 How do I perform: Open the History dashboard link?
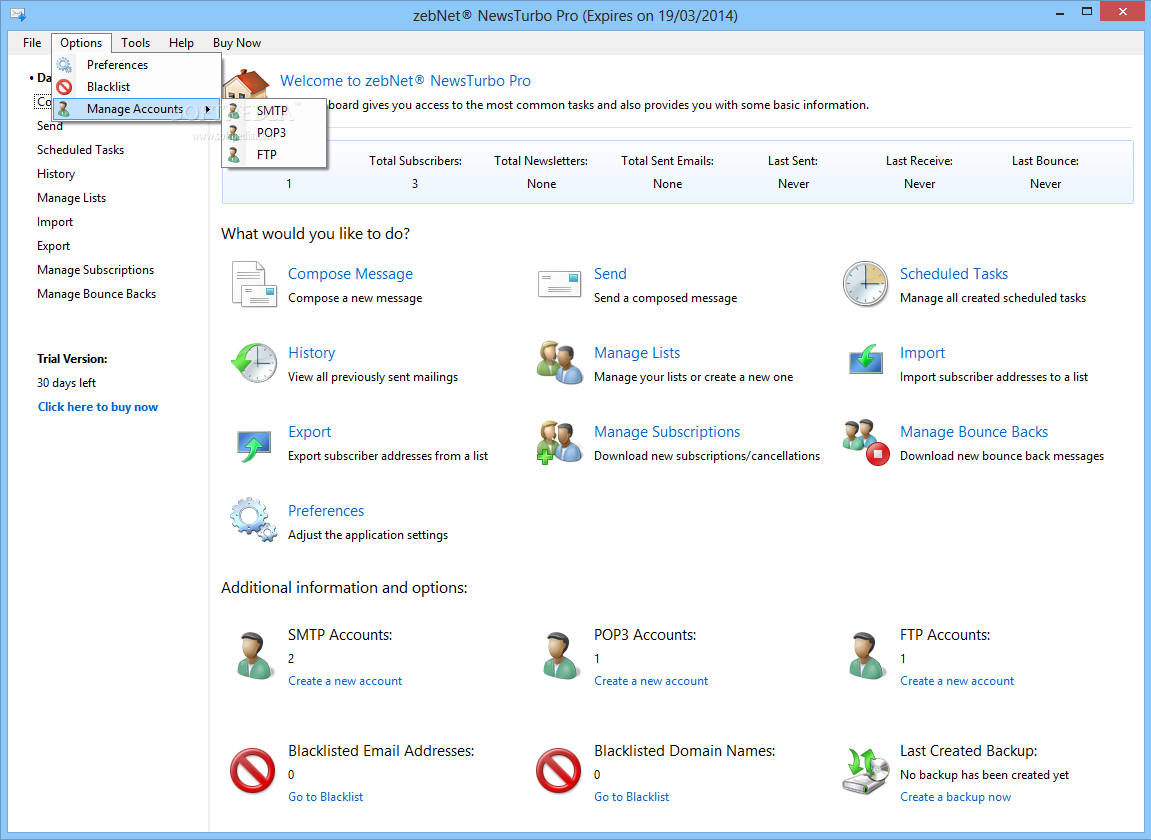311,353
